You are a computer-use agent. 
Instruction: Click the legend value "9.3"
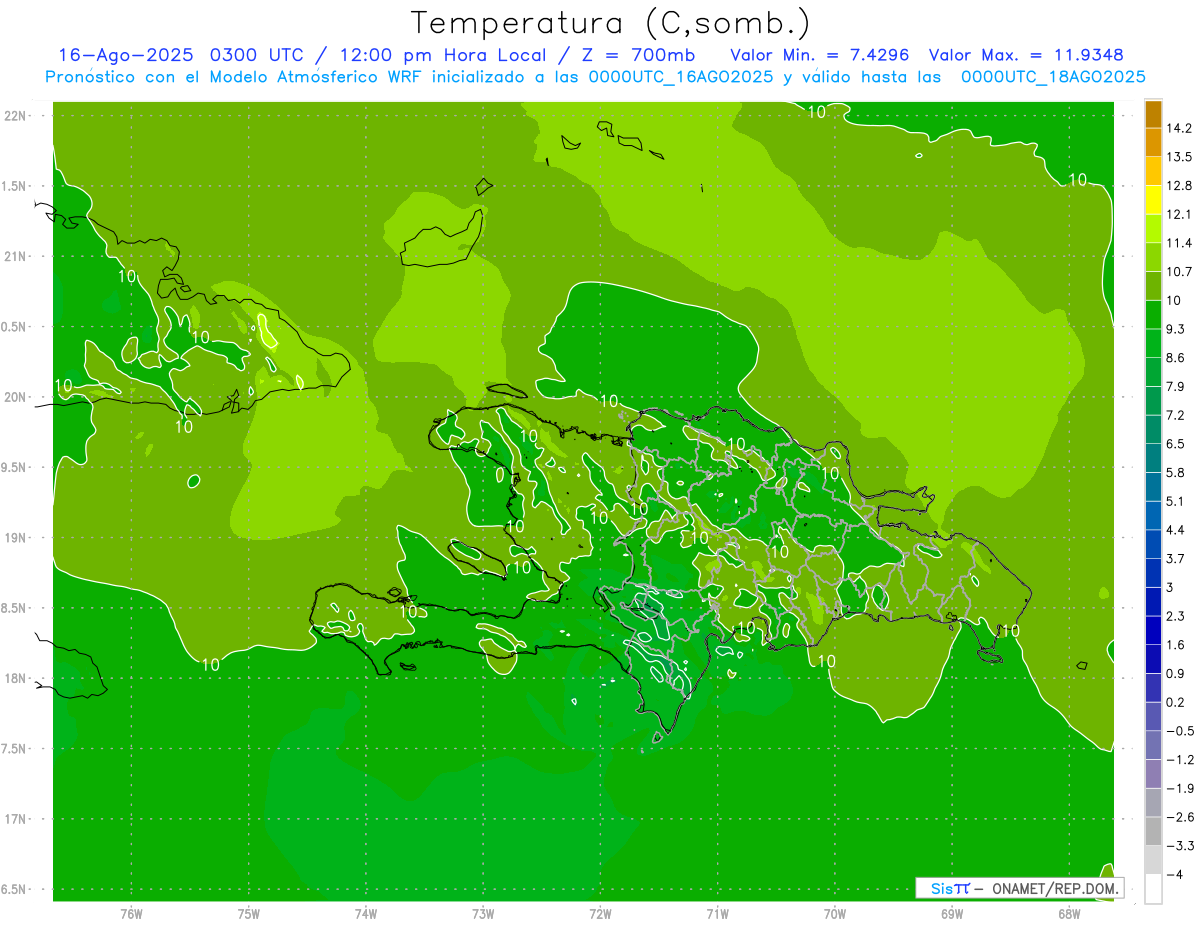[1176, 328]
